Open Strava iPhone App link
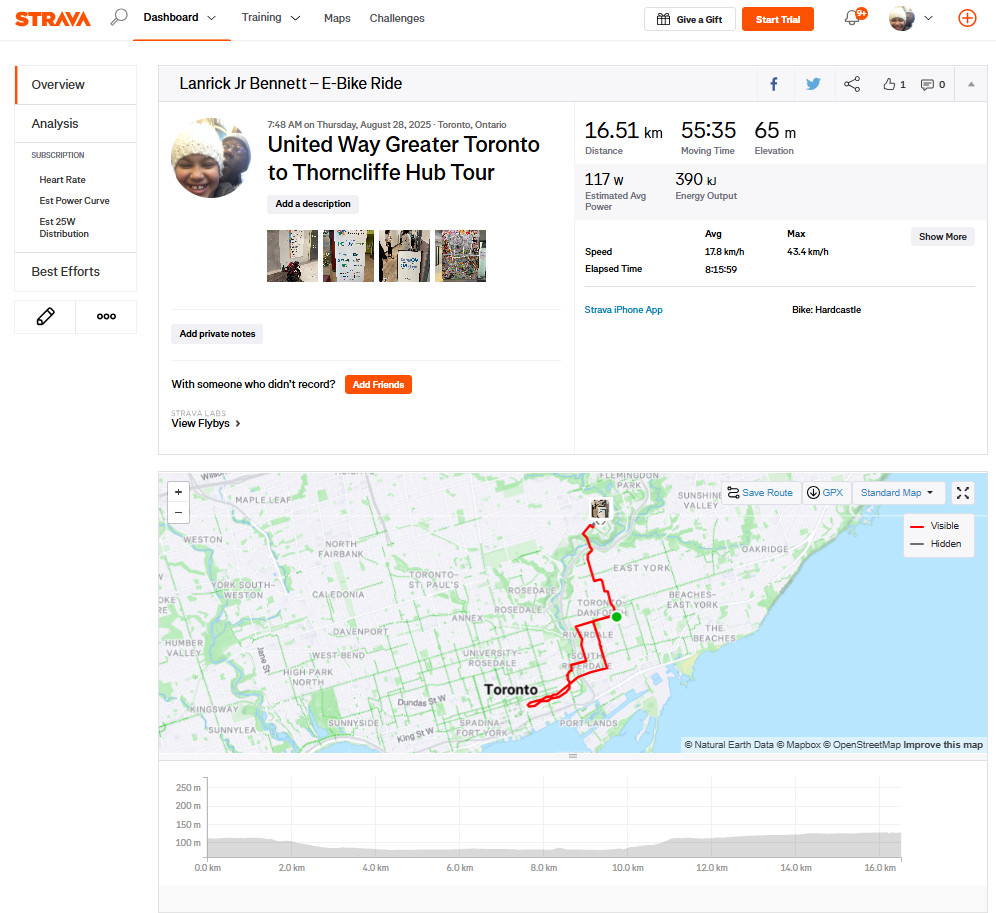 [623, 309]
